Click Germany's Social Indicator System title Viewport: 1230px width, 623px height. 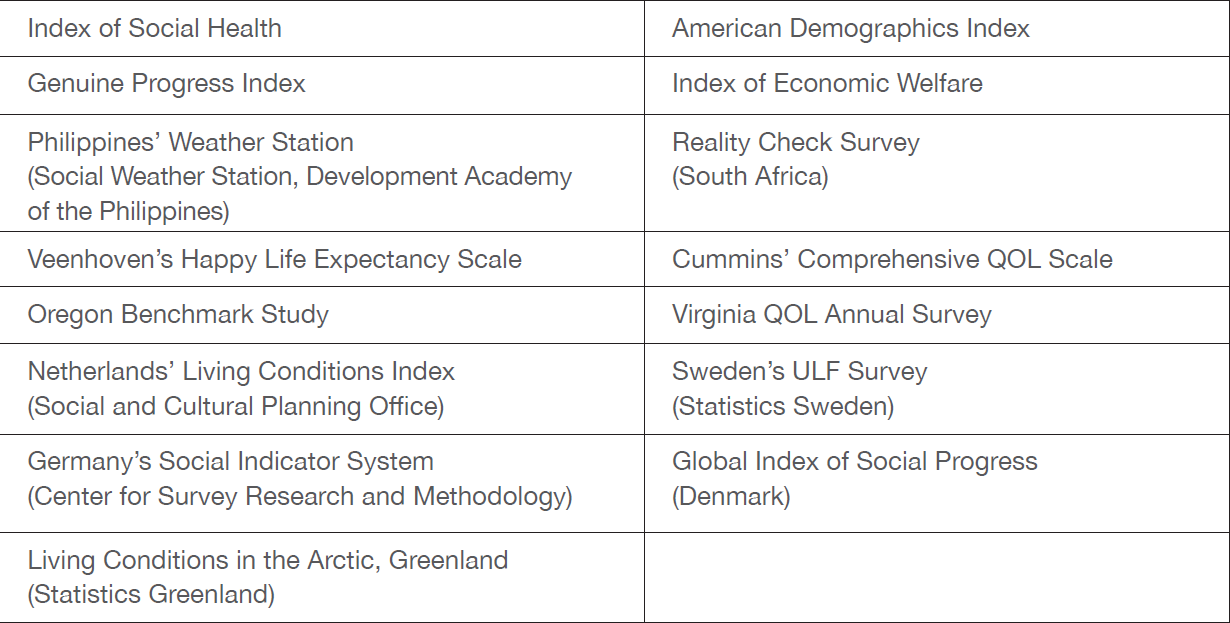tap(230, 462)
